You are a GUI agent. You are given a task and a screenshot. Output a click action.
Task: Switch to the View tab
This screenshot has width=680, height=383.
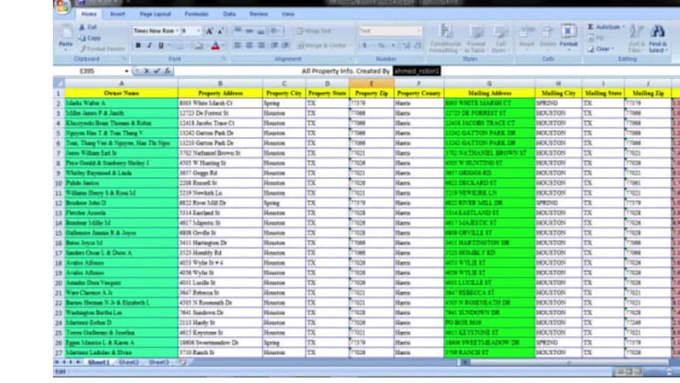click(288, 14)
